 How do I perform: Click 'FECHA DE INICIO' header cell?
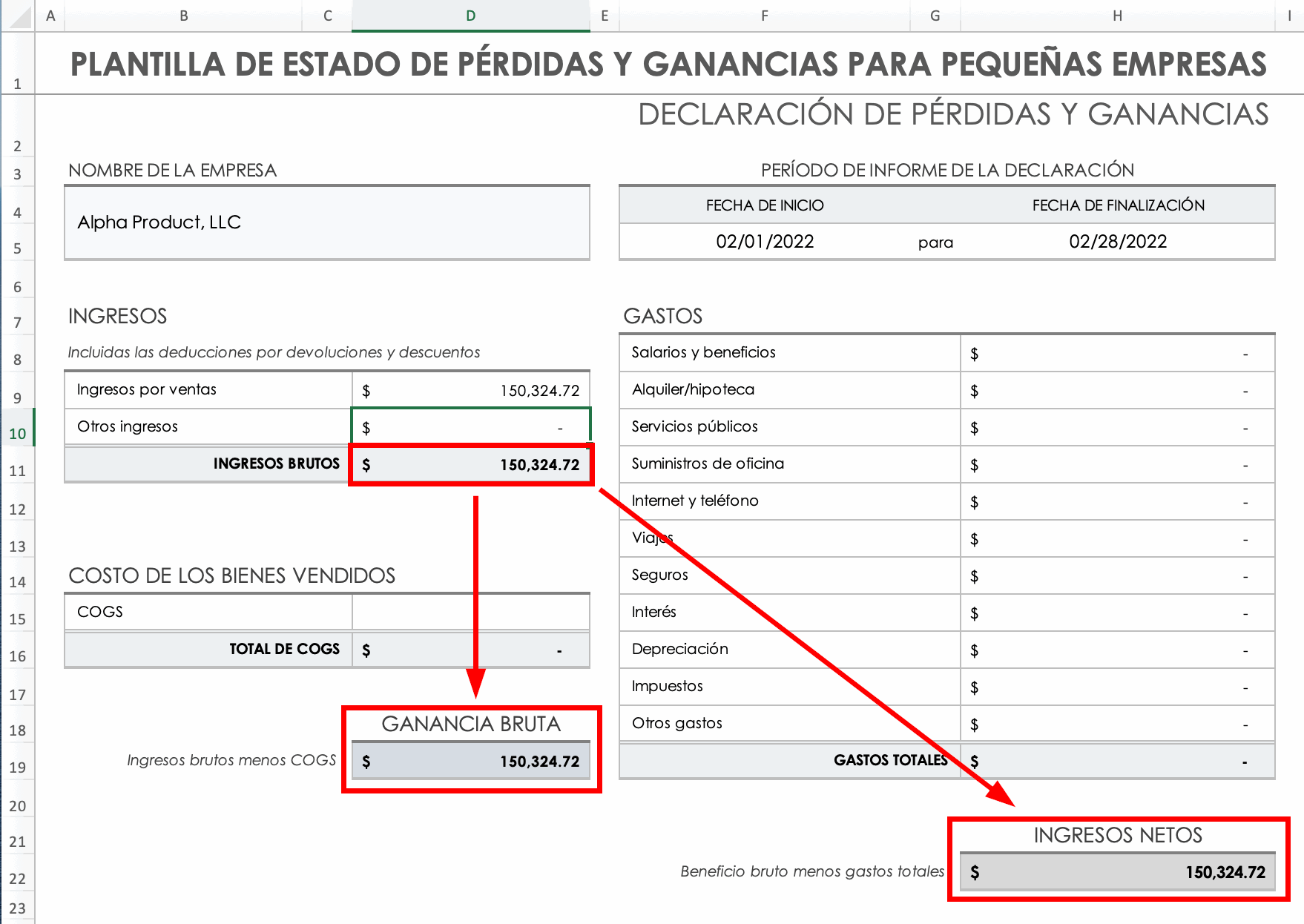click(x=765, y=205)
